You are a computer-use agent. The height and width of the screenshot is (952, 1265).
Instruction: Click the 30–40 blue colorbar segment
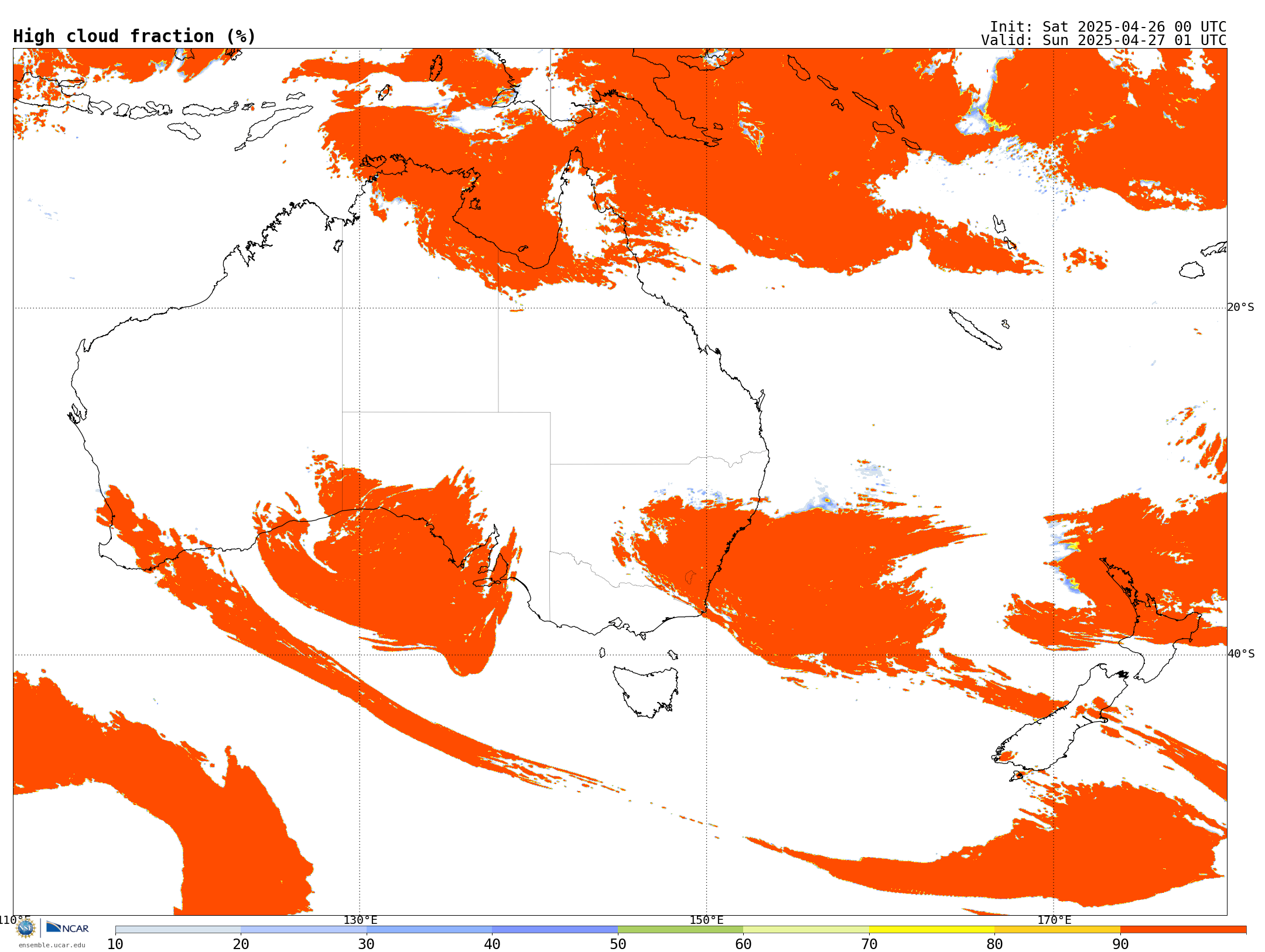429,930
